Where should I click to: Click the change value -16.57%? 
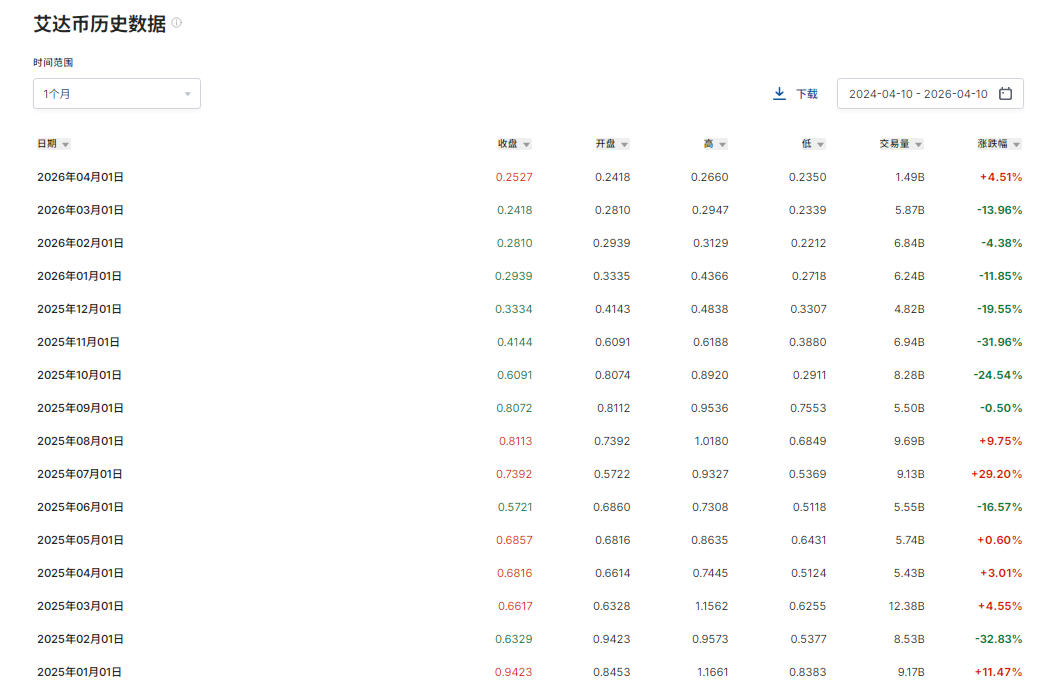[x=999, y=507]
